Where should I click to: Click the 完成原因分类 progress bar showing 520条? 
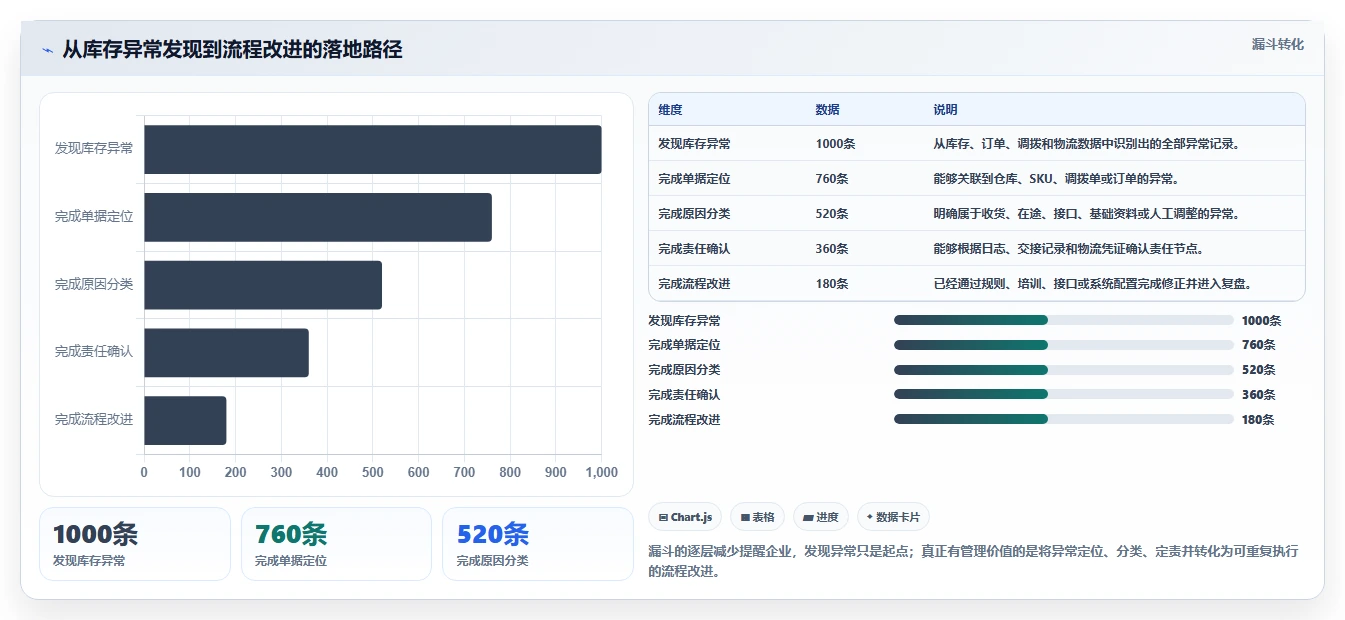[x=1064, y=370]
